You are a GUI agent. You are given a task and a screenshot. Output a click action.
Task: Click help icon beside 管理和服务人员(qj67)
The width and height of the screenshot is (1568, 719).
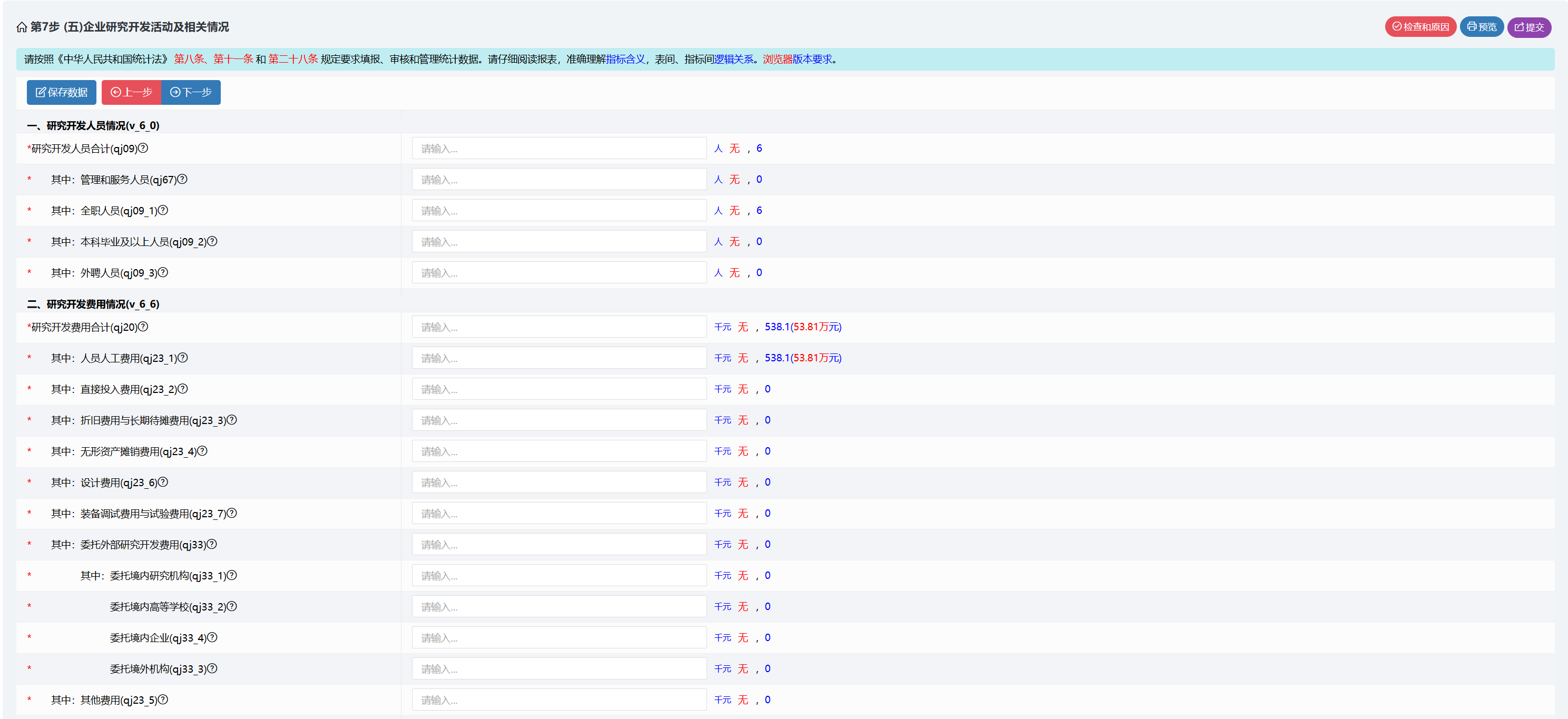pyautogui.click(x=183, y=179)
